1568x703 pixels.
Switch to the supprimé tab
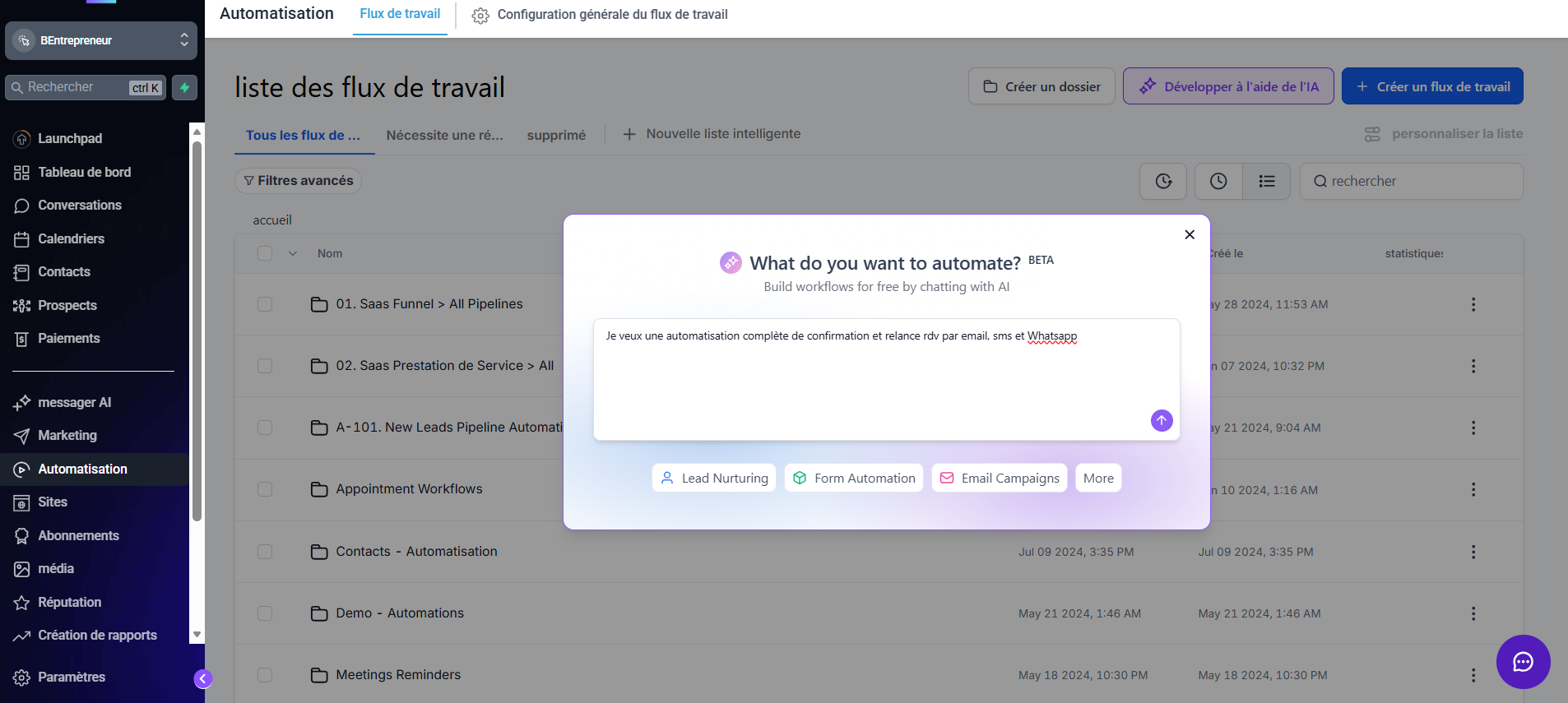556,135
